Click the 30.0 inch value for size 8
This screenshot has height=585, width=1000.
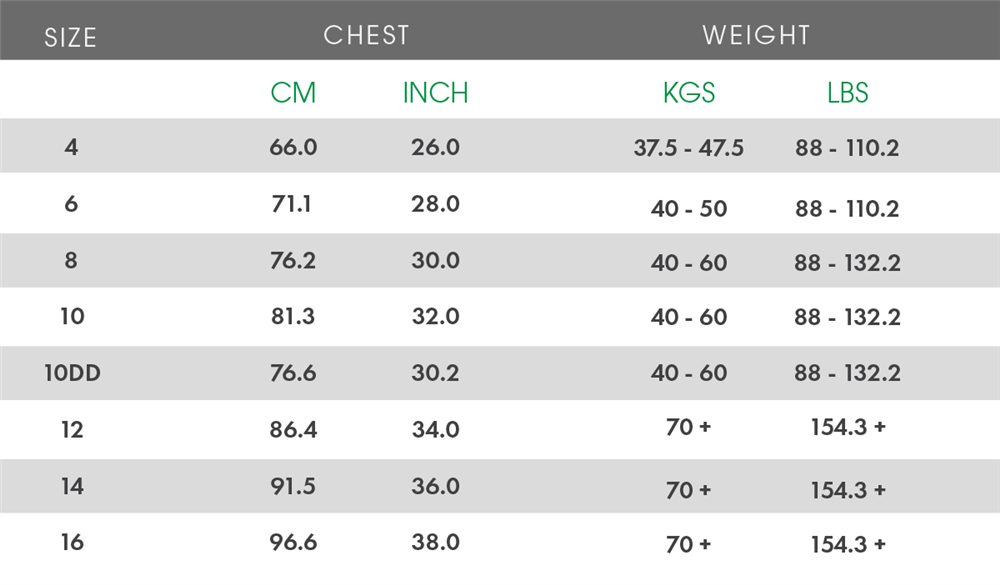(436, 260)
